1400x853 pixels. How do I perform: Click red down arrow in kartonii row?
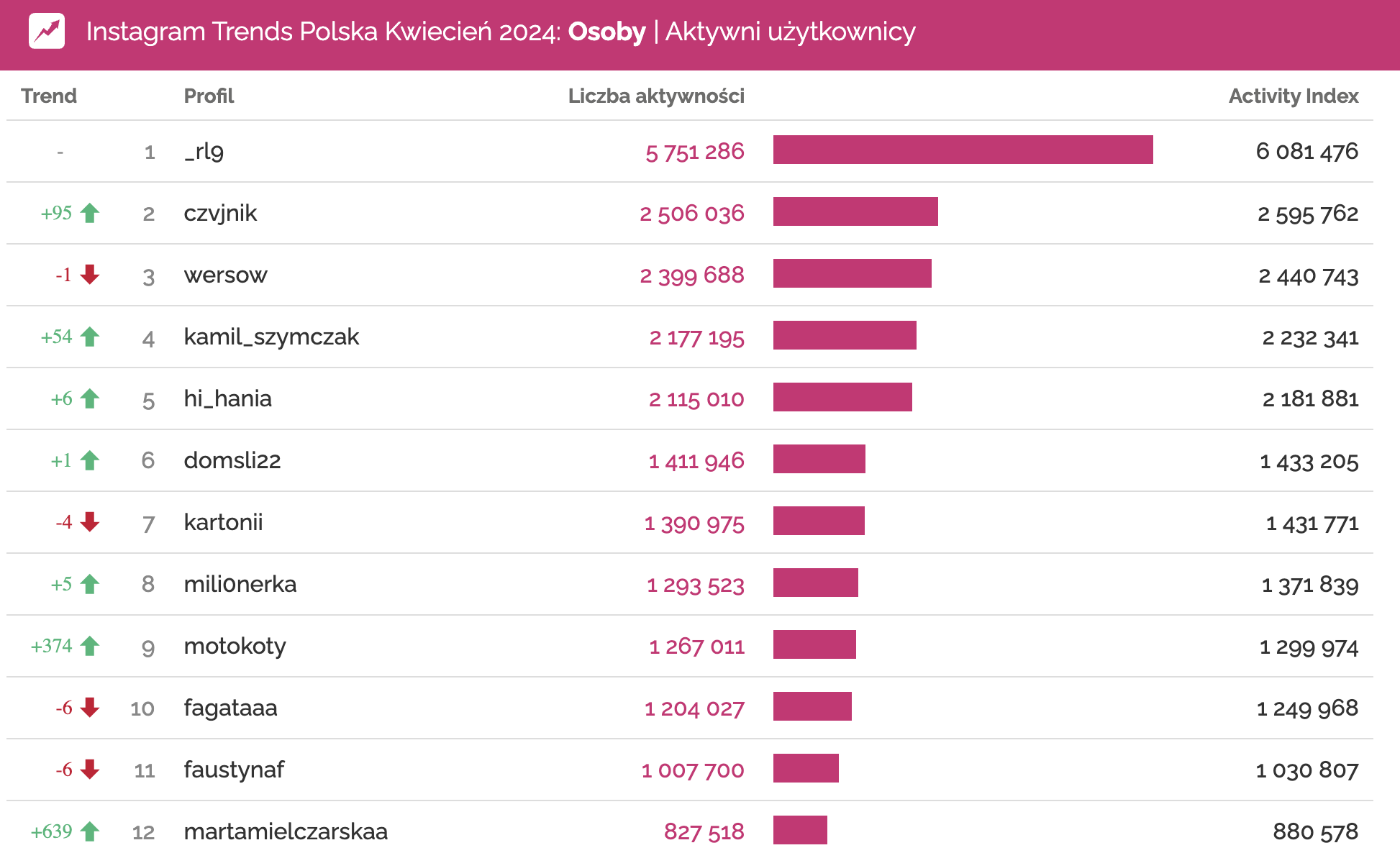click(x=90, y=521)
